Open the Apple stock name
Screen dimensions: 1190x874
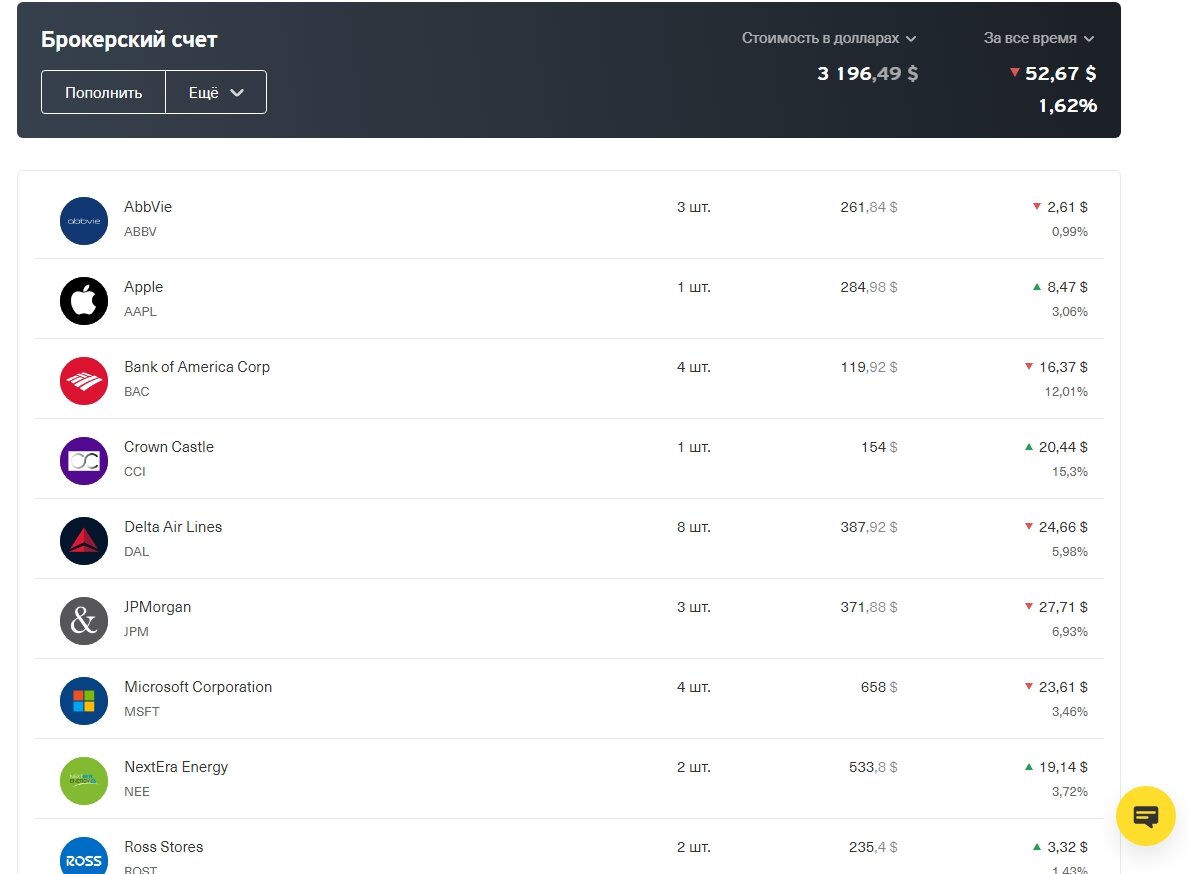pos(143,287)
